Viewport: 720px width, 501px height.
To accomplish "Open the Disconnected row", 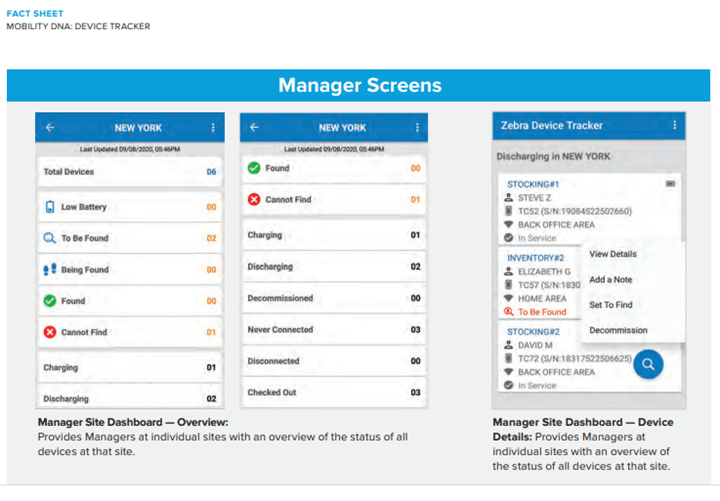I will click(334, 361).
